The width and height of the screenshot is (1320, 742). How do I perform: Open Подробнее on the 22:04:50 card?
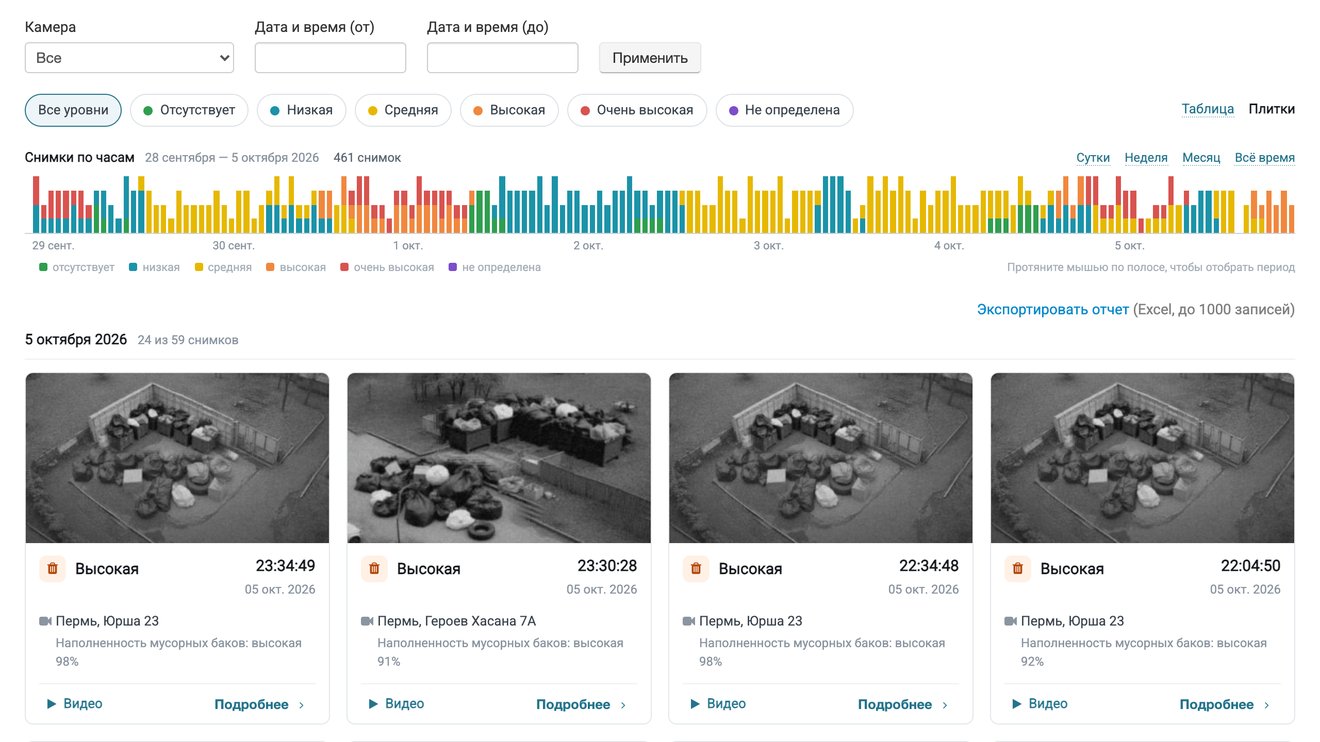click(1226, 705)
